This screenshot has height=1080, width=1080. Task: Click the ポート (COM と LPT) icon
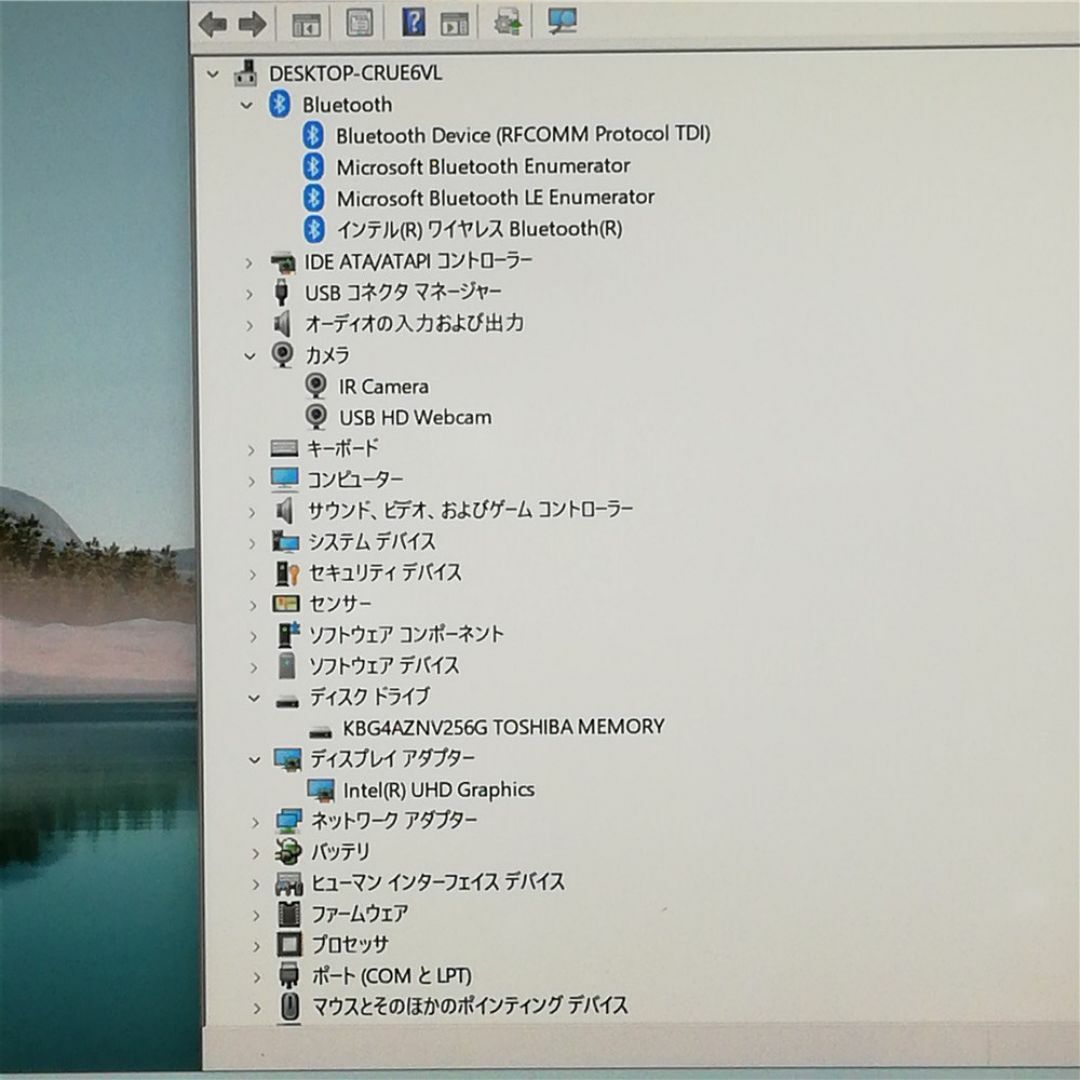(289, 975)
